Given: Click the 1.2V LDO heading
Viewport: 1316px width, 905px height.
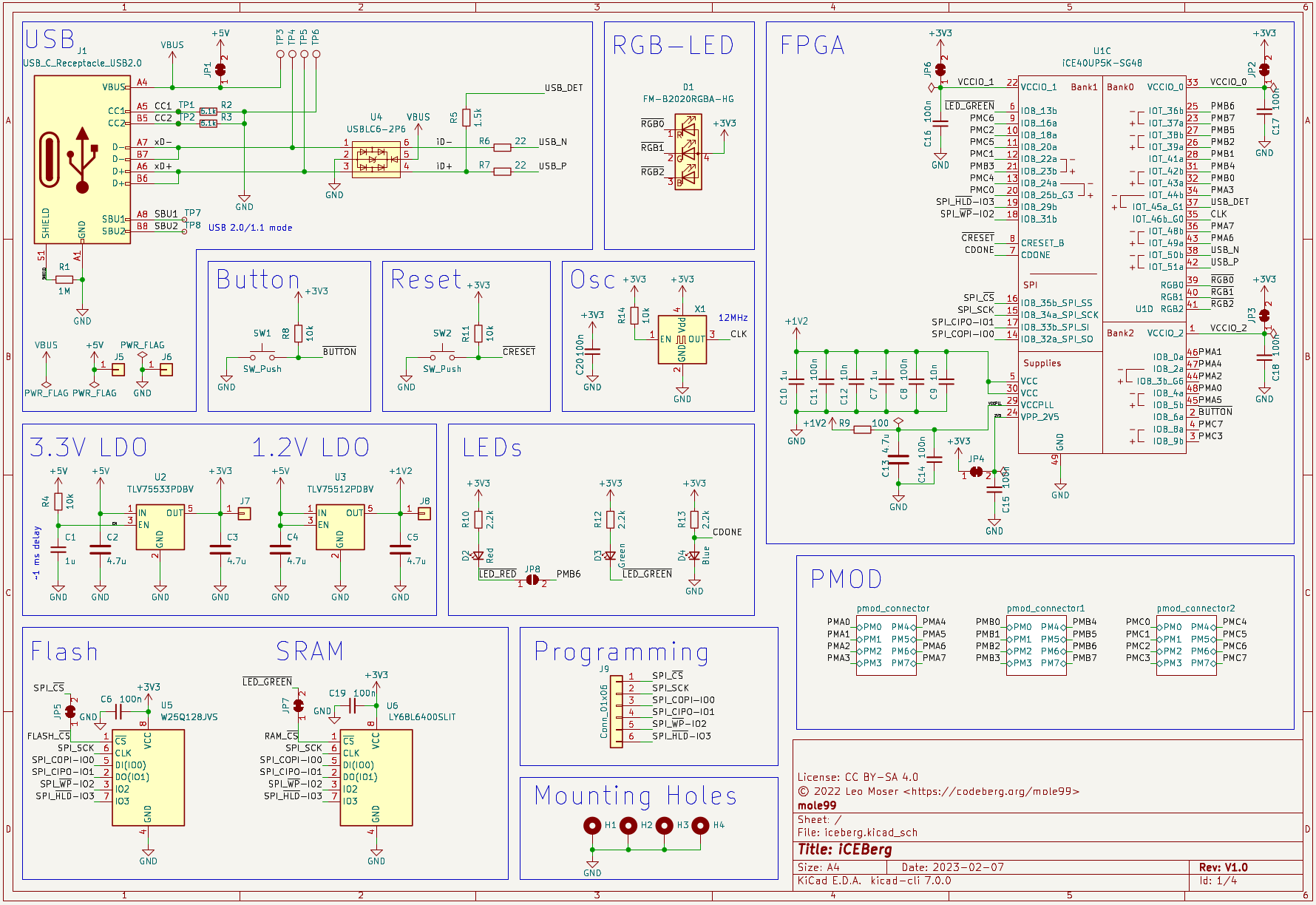Looking at the screenshot, I should (x=311, y=447).
